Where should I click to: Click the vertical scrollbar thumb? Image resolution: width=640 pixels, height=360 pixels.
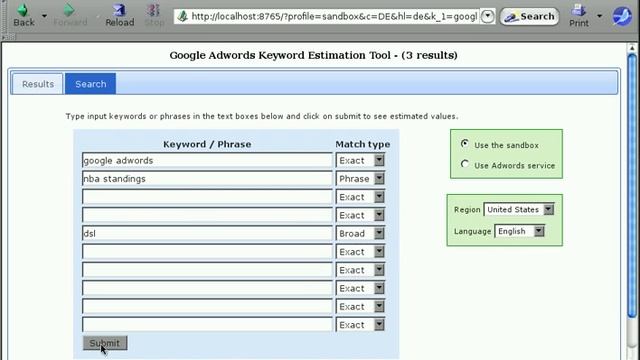632,186
